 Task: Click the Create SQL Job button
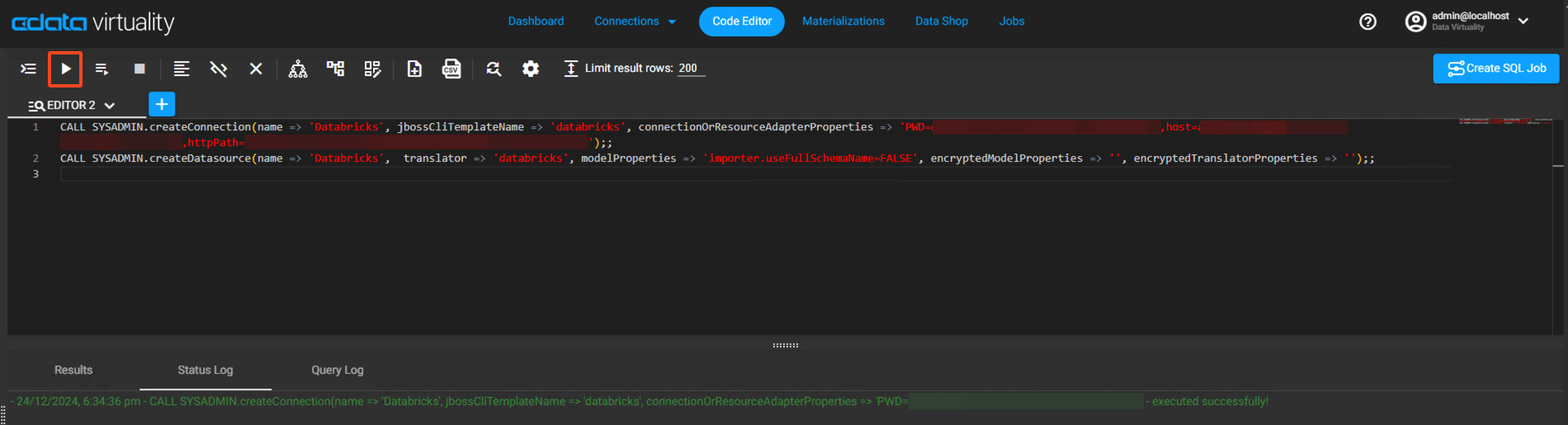(x=1495, y=68)
